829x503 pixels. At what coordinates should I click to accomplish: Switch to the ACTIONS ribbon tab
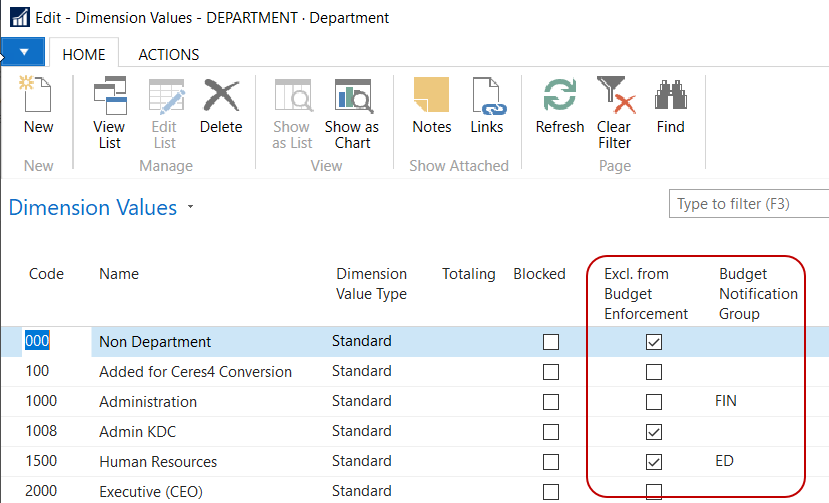coord(168,55)
